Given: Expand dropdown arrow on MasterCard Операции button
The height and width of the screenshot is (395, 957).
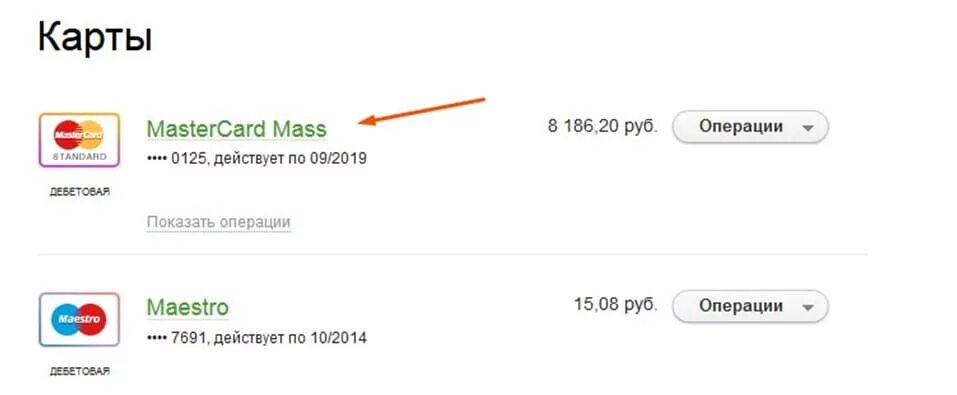Looking at the screenshot, I should tap(807, 128).
